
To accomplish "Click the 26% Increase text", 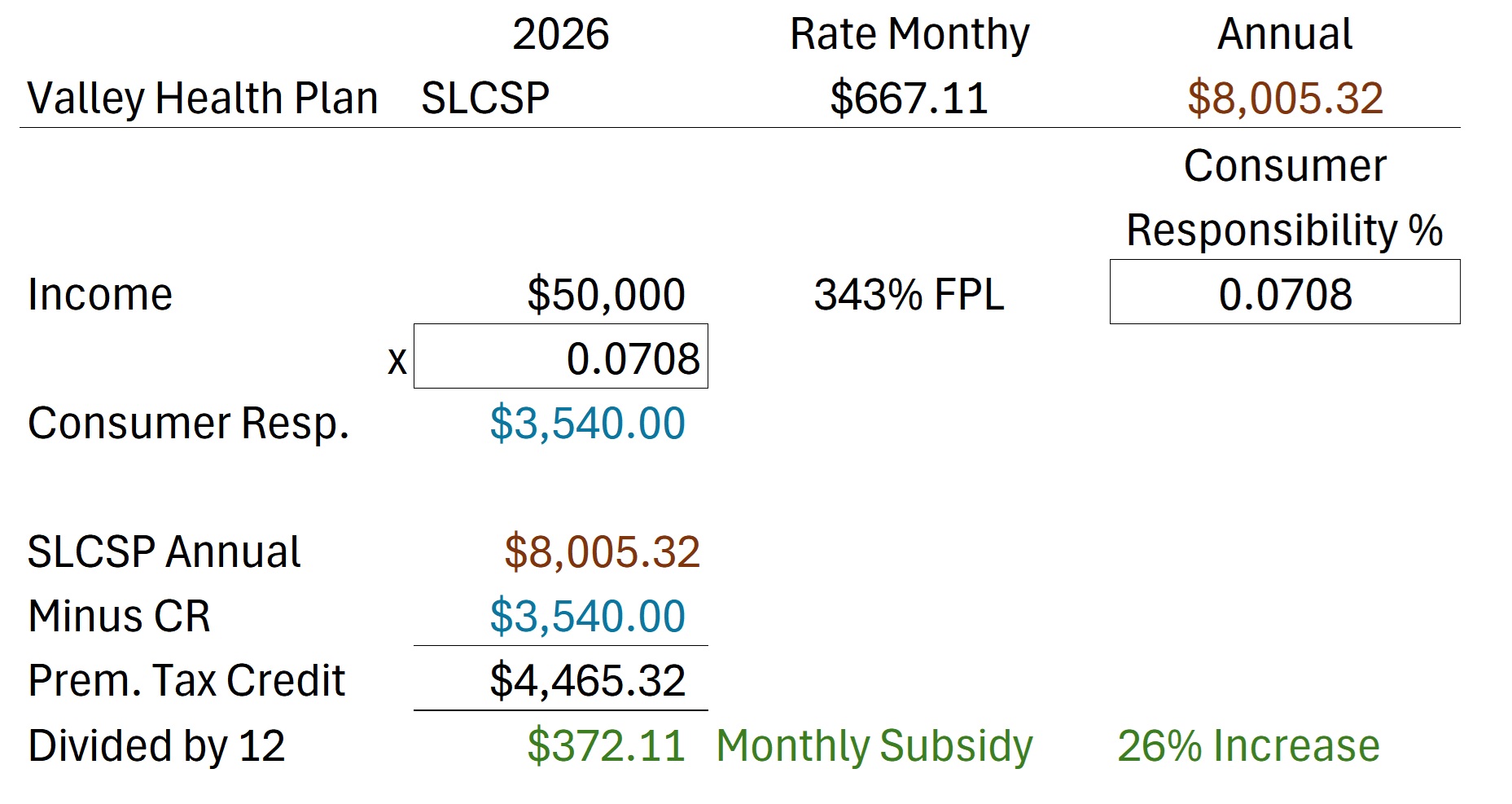I will (x=1248, y=745).
